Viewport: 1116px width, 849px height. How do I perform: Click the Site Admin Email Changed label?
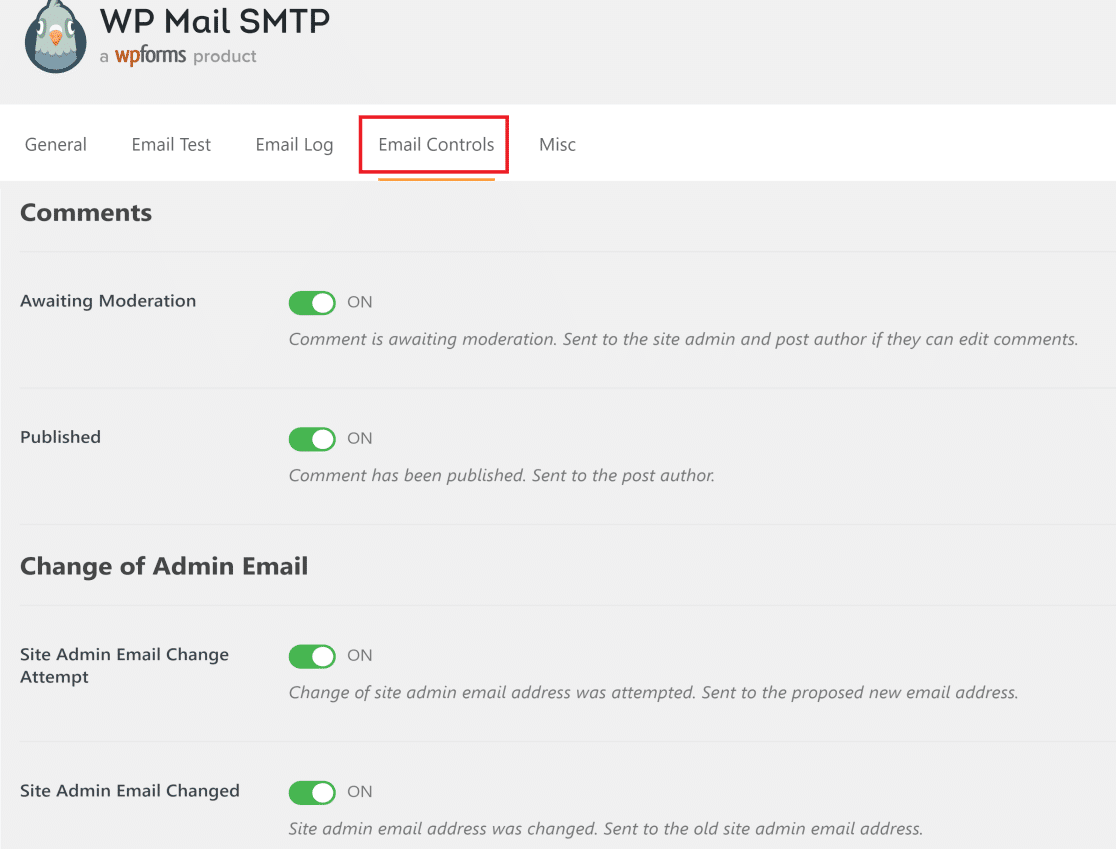[129, 790]
